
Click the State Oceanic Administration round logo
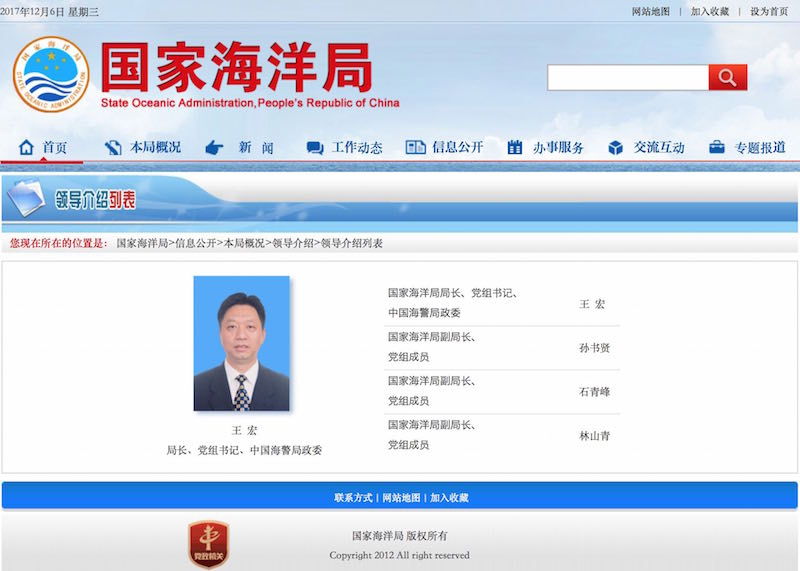tap(51, 75)
